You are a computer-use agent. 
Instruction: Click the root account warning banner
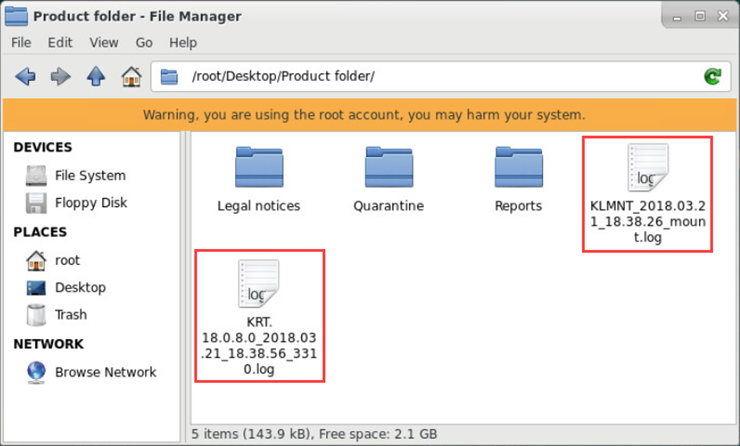click(370, 115)
